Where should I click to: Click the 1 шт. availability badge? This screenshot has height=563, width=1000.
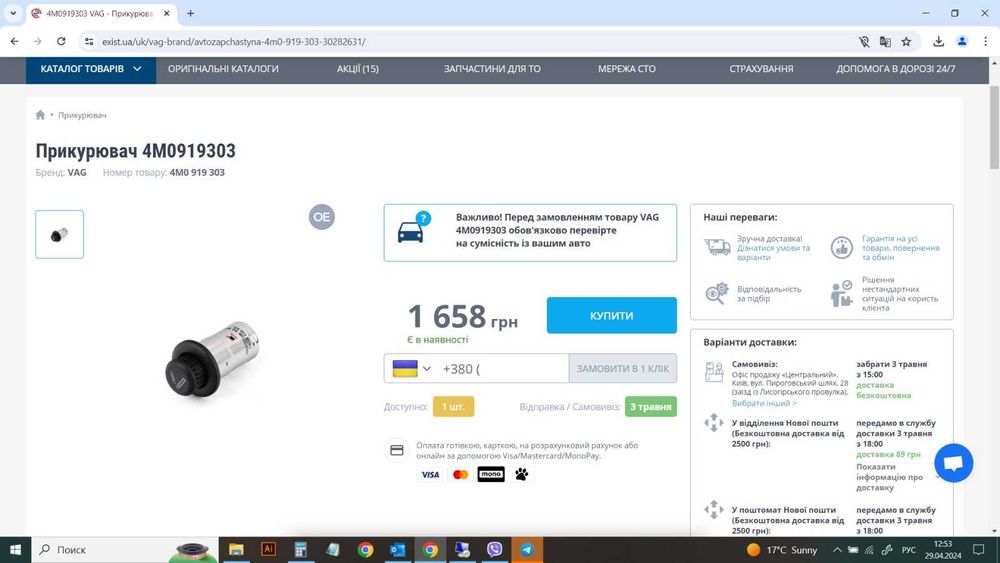(x=453, y=407)
